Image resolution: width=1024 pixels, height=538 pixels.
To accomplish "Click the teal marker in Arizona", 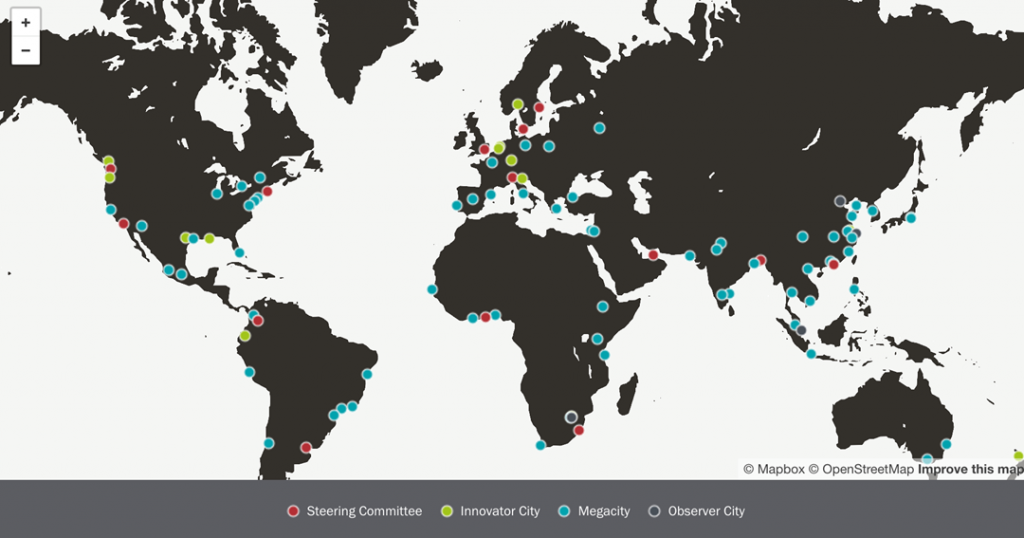I will coord(142,226).
